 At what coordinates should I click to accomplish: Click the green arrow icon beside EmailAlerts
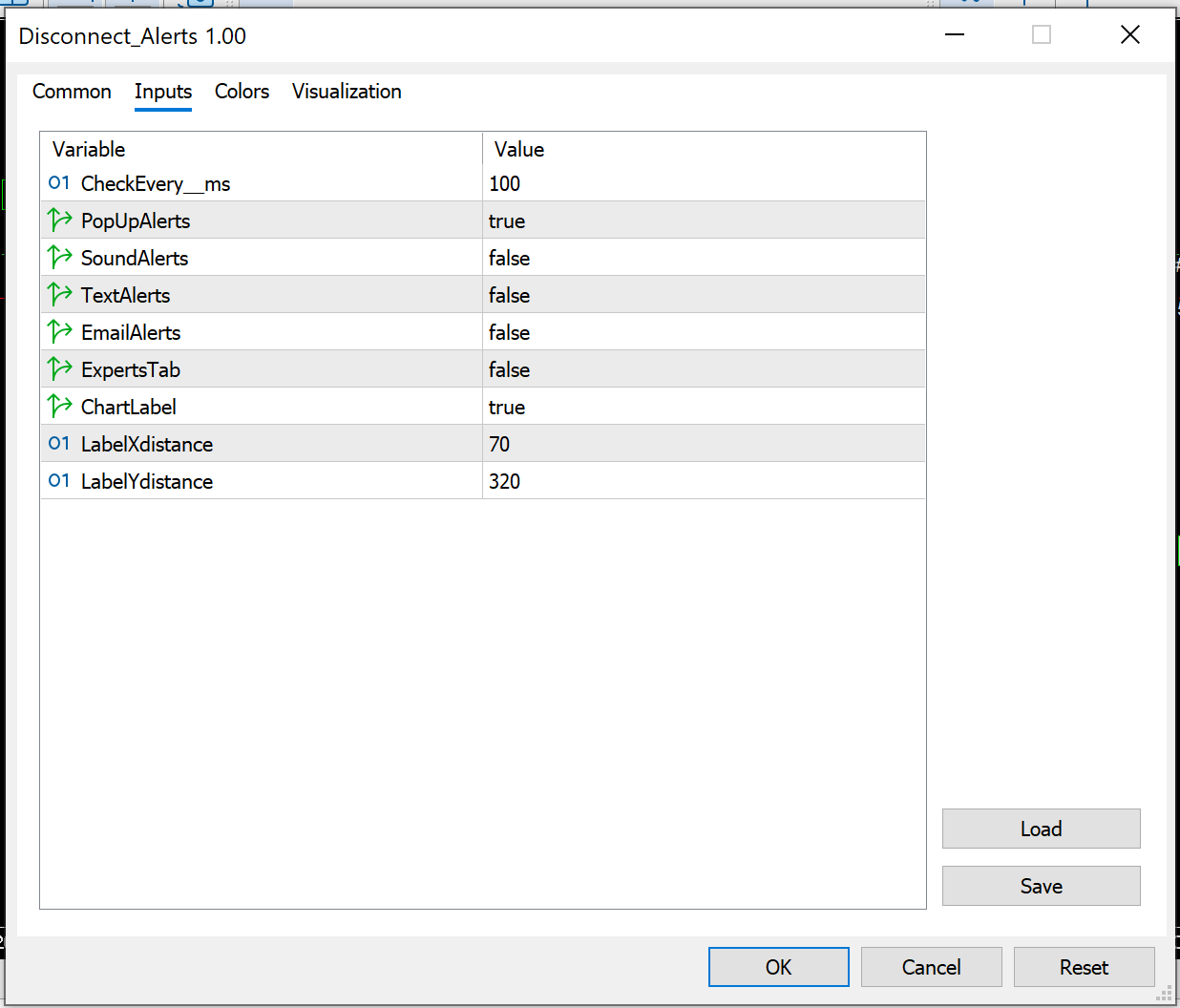58,331
